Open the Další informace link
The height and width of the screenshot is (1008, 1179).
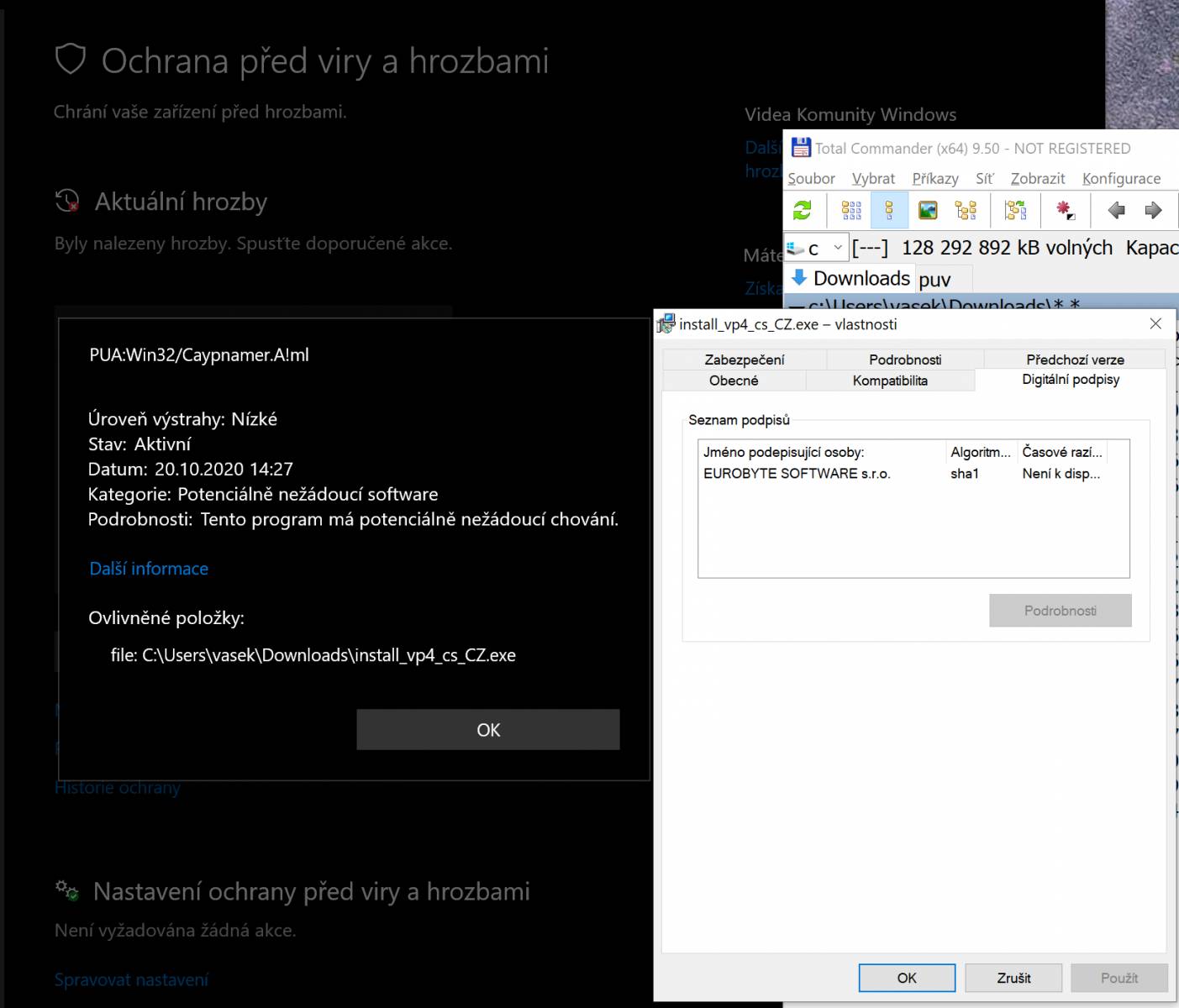pos(149,569)
